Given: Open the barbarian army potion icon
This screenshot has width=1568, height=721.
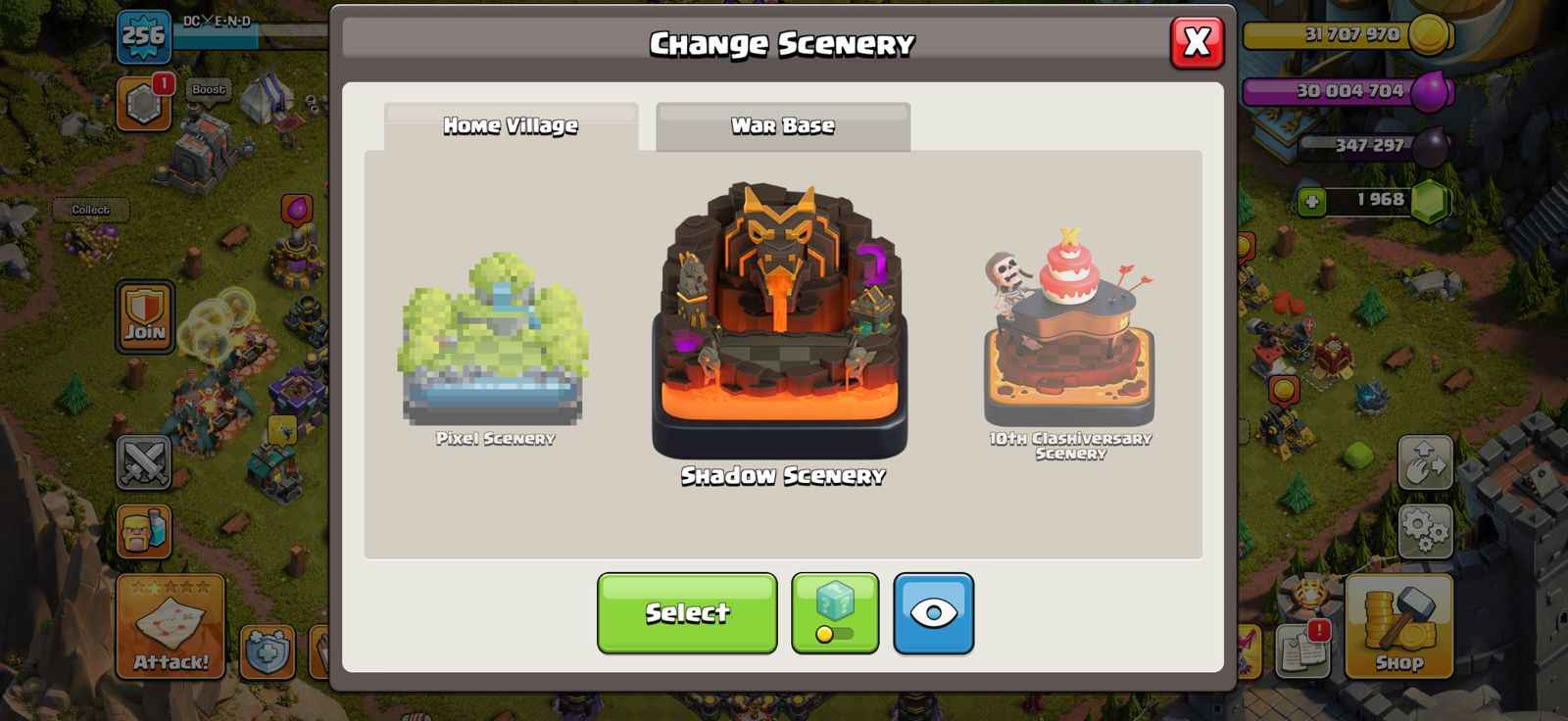Looking at the screenshot, I should click(x=144, y=532).
